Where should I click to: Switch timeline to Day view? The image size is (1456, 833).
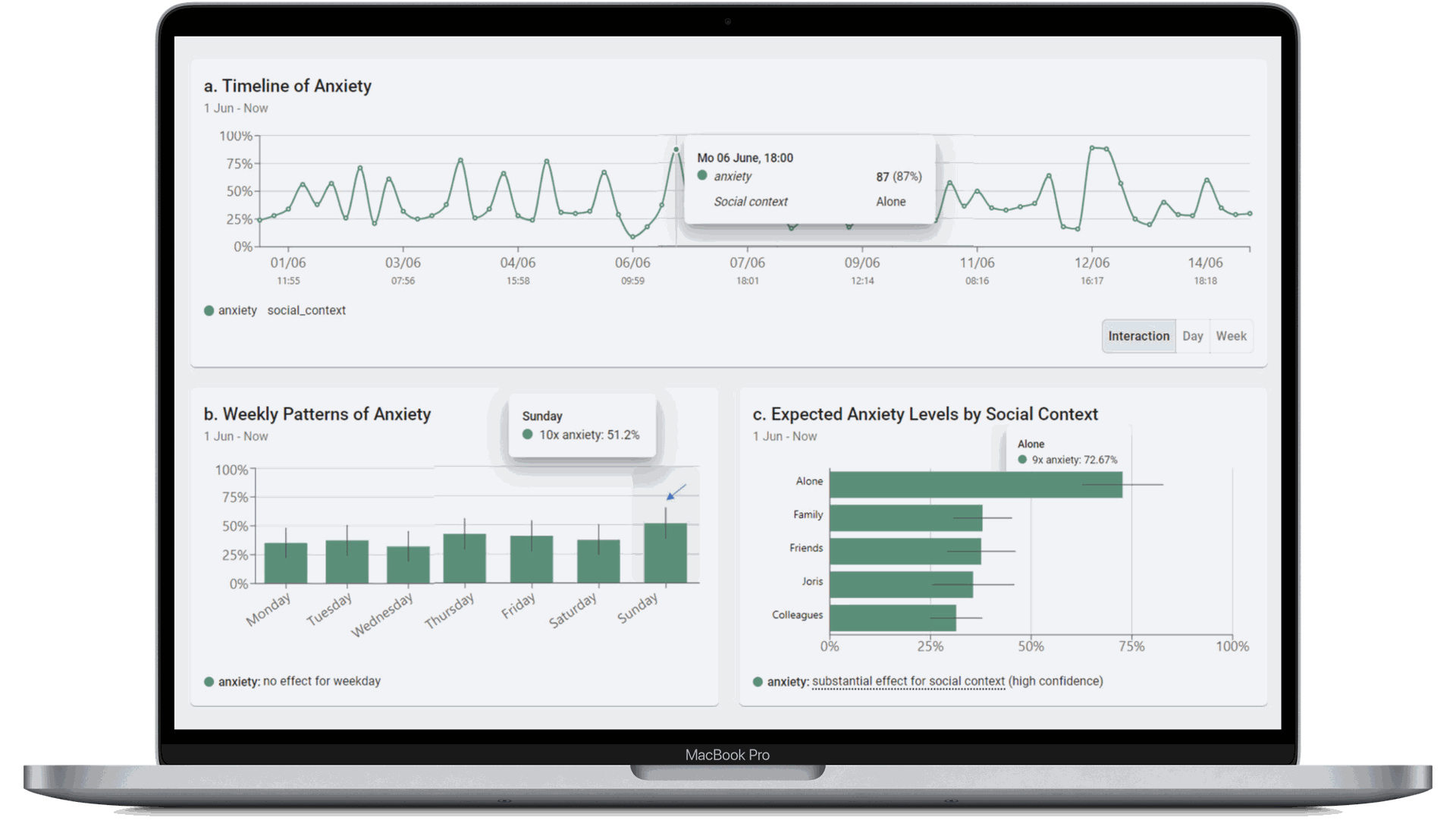pyautogui.click(x=1192, y=336)
